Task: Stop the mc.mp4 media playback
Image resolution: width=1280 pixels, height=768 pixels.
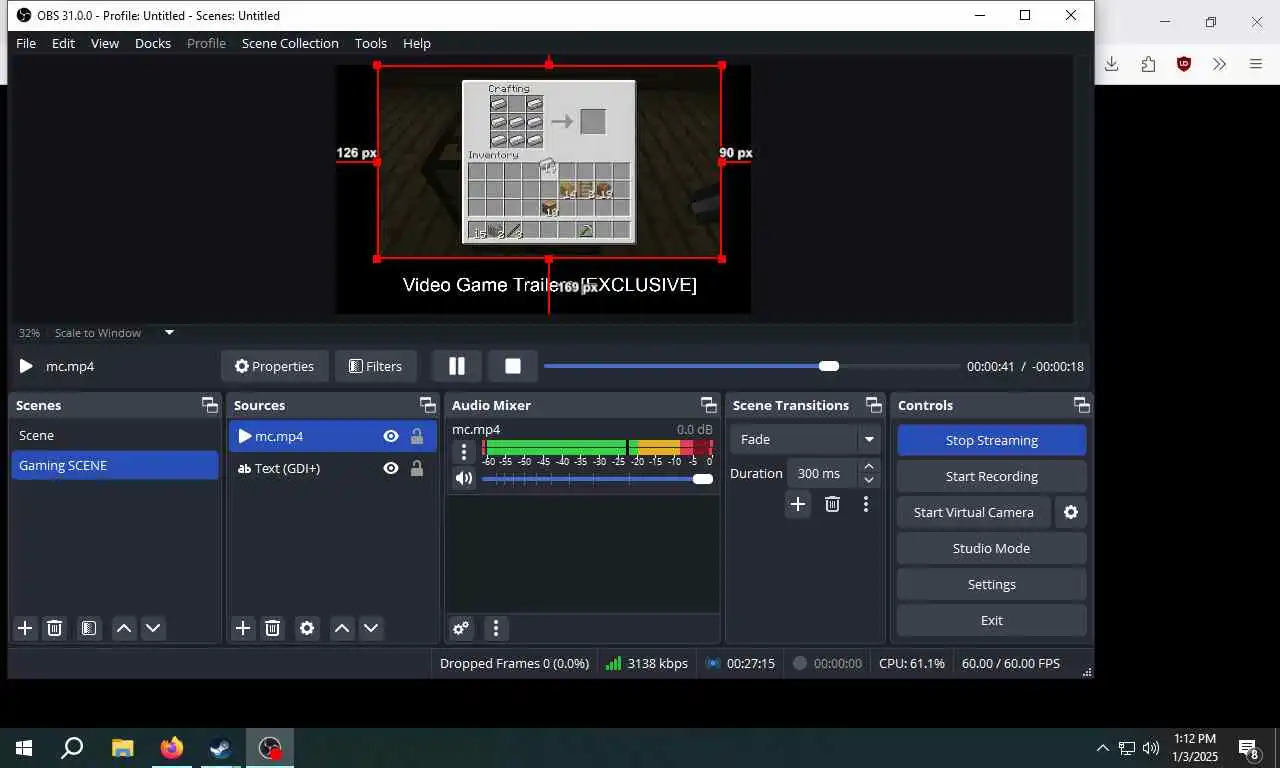Action: click(513, 366)
